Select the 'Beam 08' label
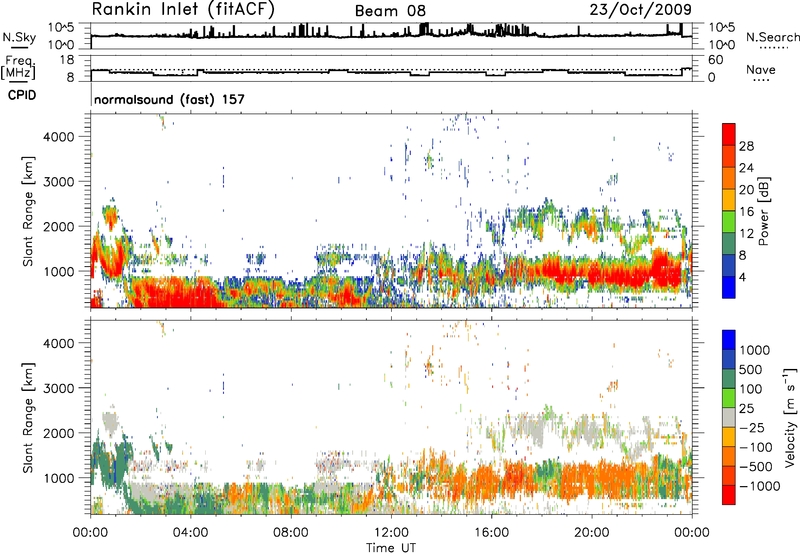Screen dimensions: 800x554 [390, 11]
